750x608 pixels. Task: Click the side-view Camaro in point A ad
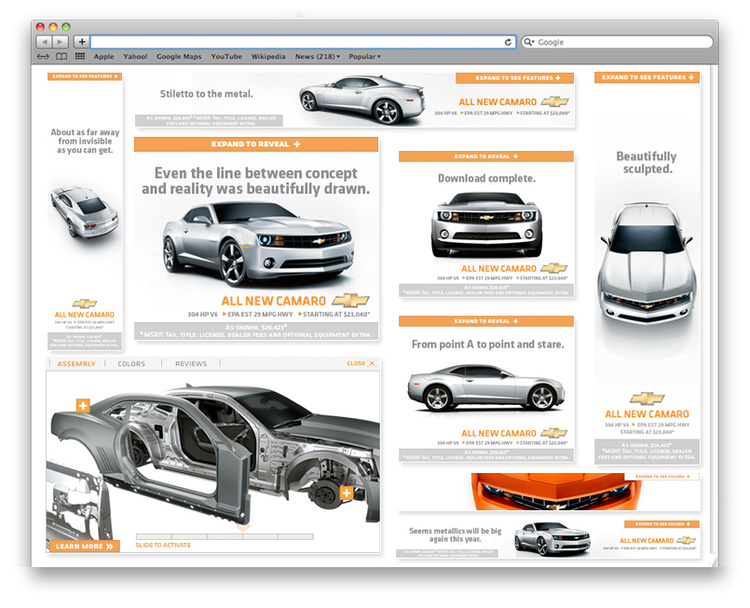pyautogui.click(x=486, y=388)
